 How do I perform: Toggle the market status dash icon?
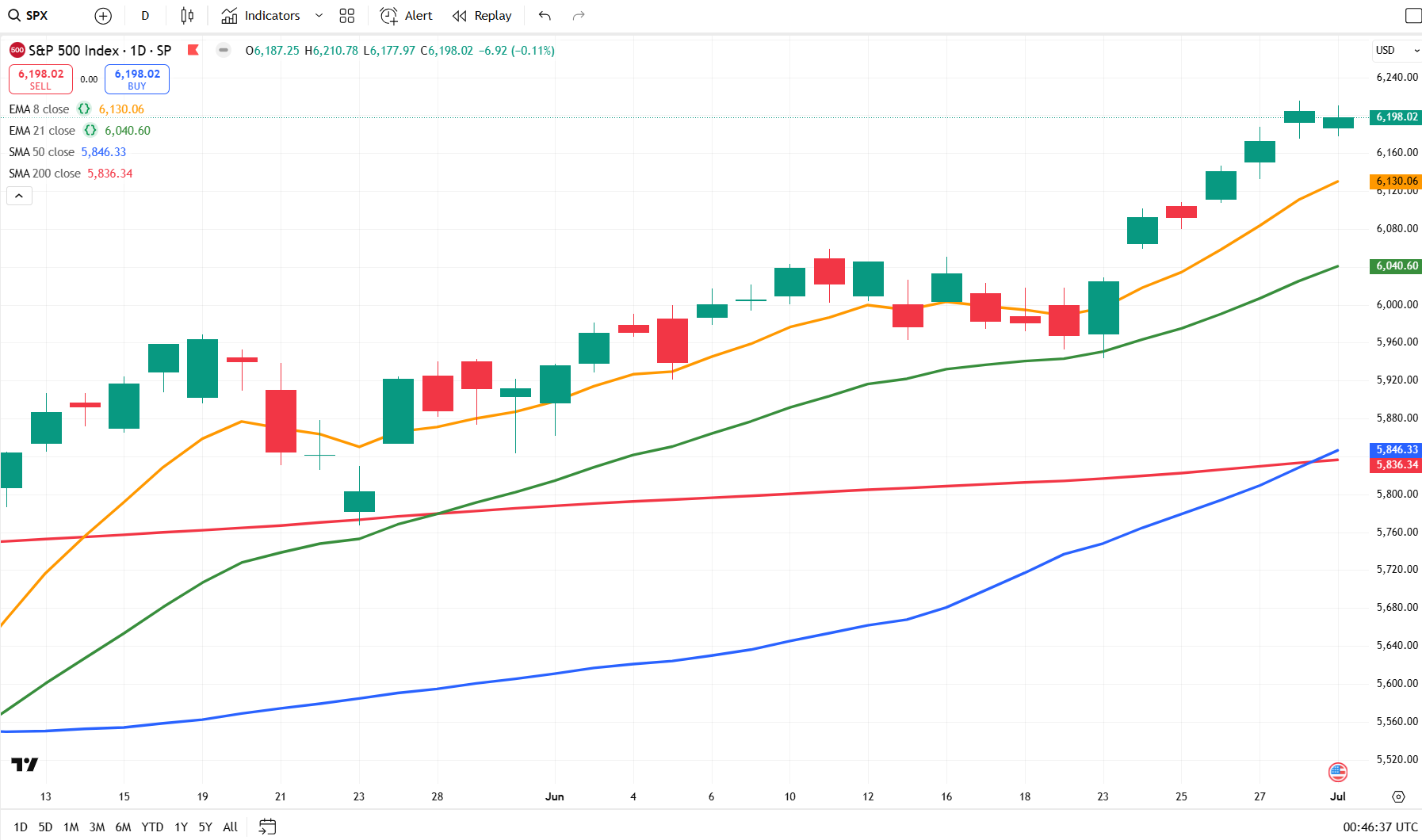pyautogui.click(x=224, y=50)
